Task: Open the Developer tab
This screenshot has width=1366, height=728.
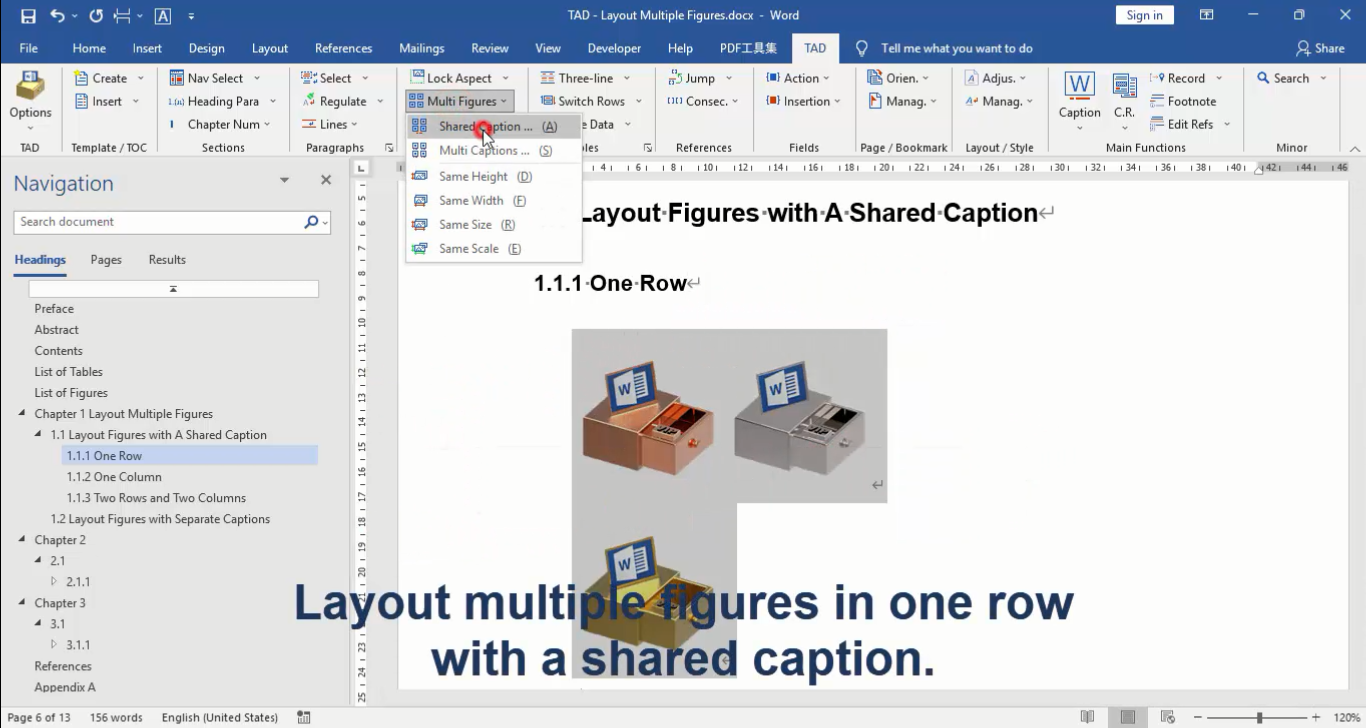Action: click(614, 48)
